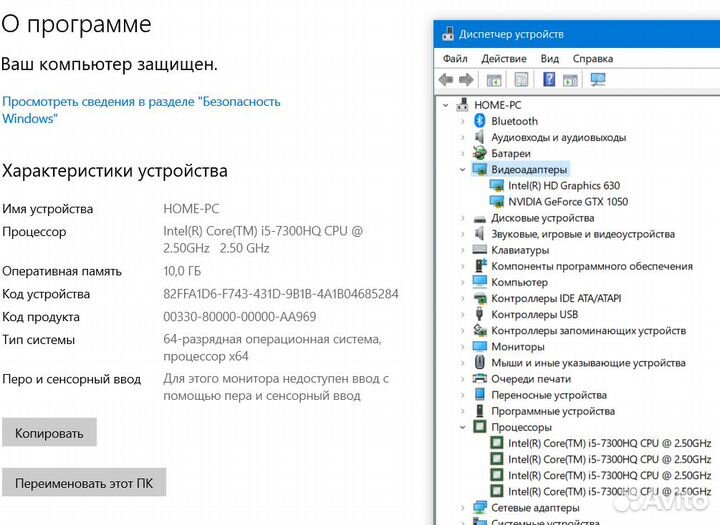Select the first i5-7300HQ processor entry

pos(609,443)
